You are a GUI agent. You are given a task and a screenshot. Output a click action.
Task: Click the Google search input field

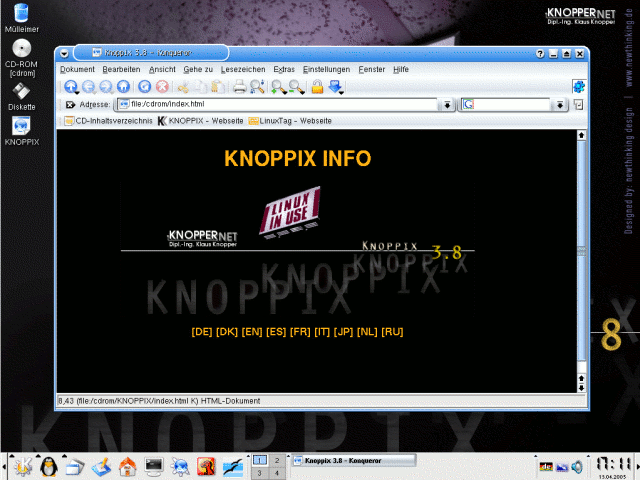[x=506, y=104]
